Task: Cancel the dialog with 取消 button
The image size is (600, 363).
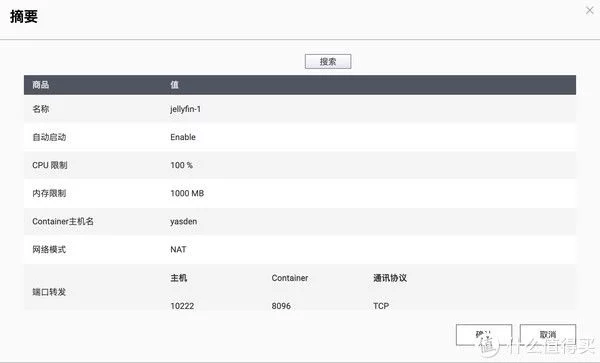Action: coord(548,335)
